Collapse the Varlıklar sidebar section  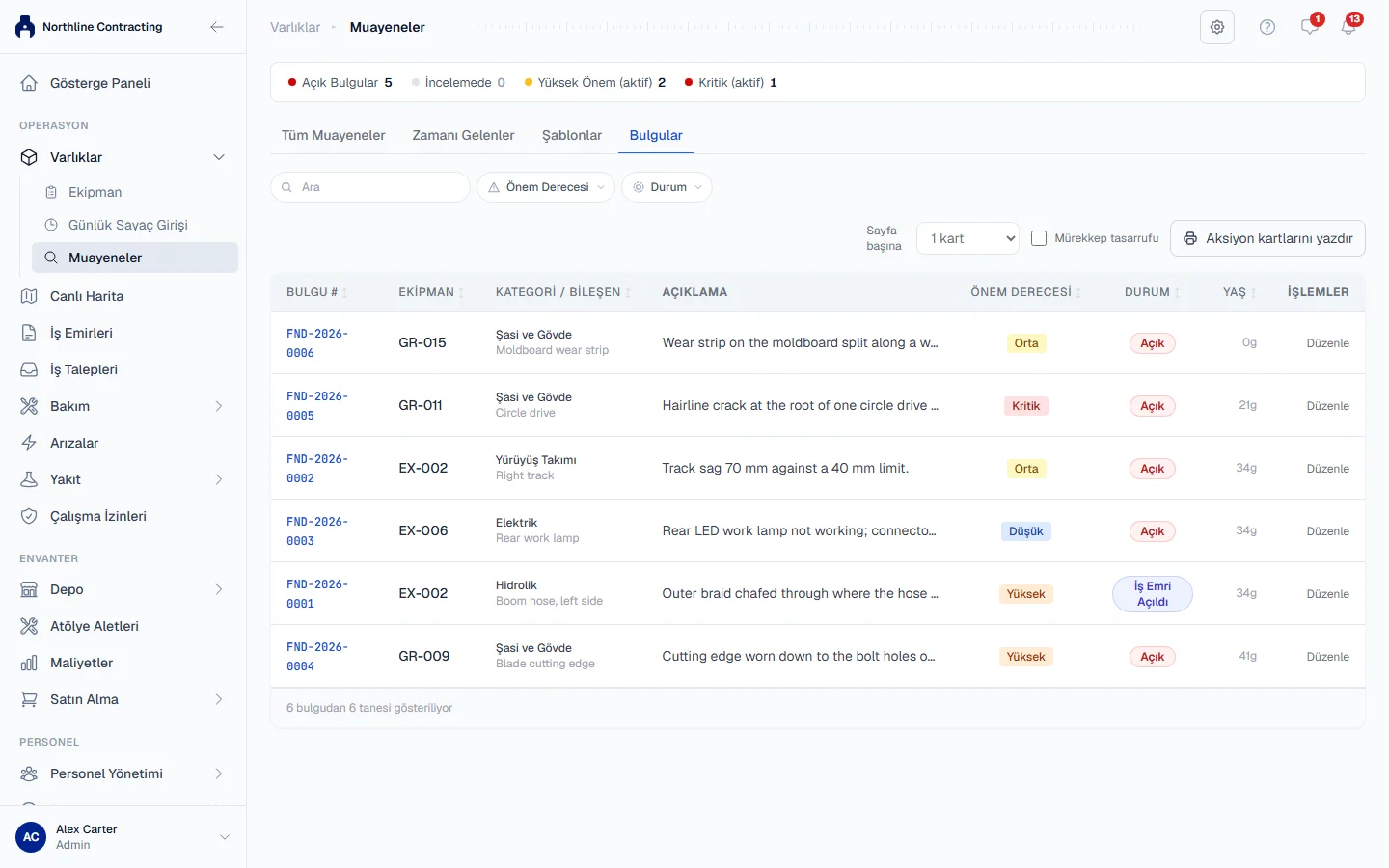pyautogui.click(x=219, y=157)
